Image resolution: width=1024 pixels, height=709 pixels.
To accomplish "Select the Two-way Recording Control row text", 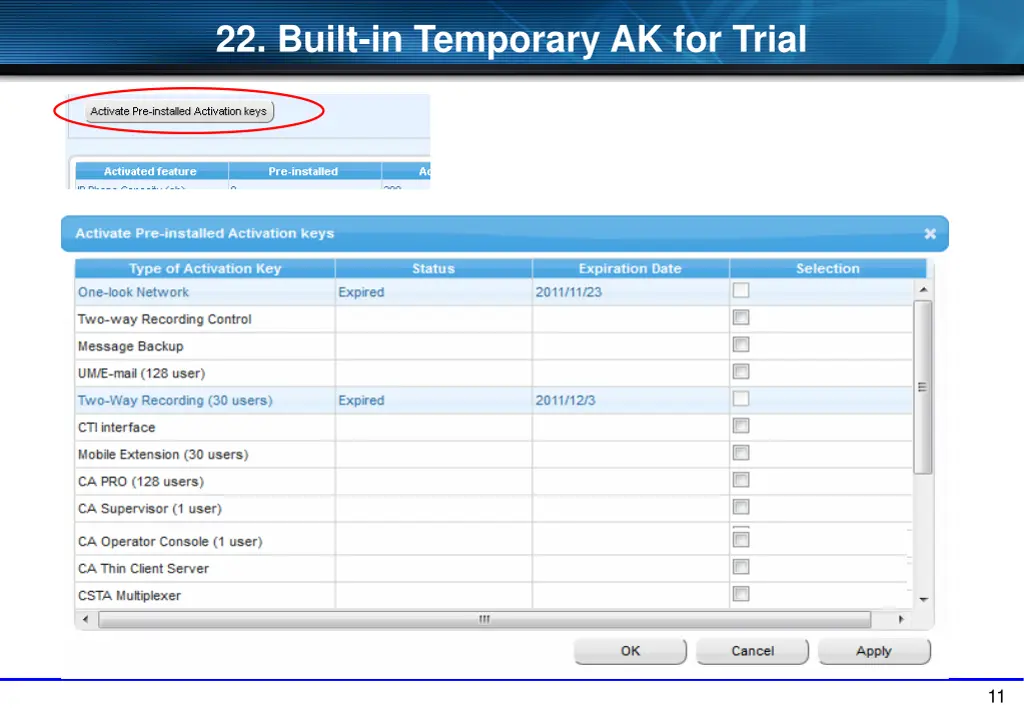I will 165,319.
